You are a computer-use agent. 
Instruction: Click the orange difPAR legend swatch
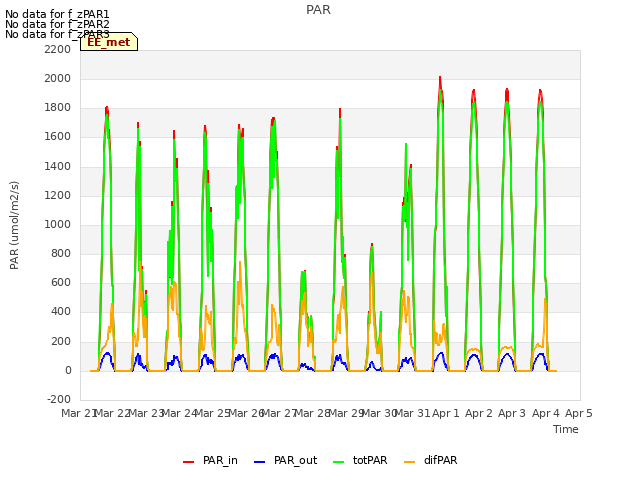pyautogui.click(x=409, y=462)
